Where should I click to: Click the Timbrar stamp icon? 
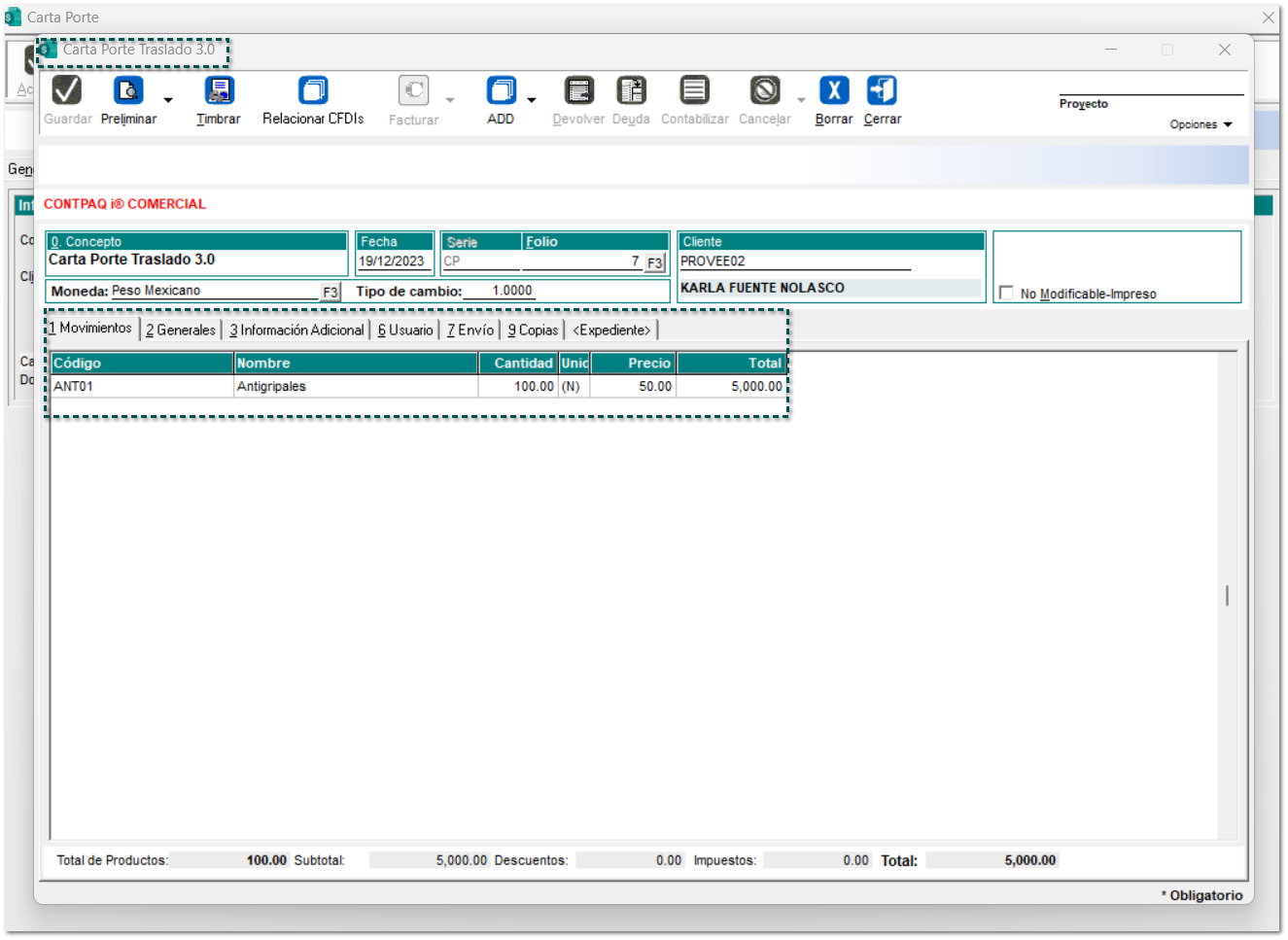pyautogui.click(x=219, y=91)
